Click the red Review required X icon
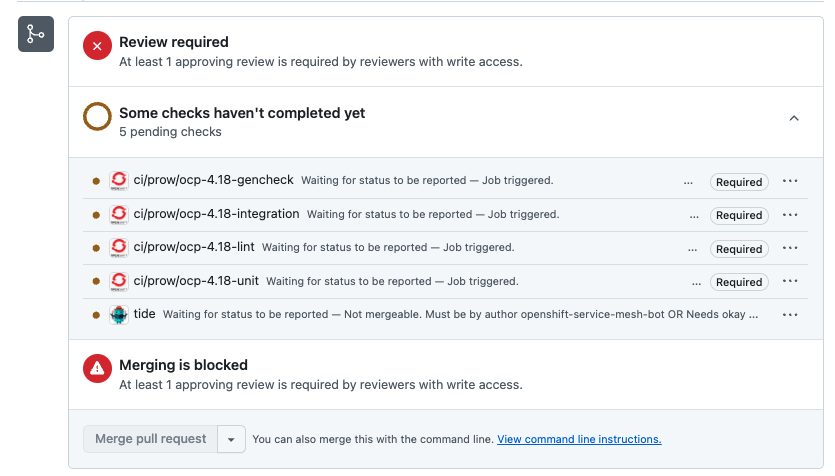 [97, 46]
